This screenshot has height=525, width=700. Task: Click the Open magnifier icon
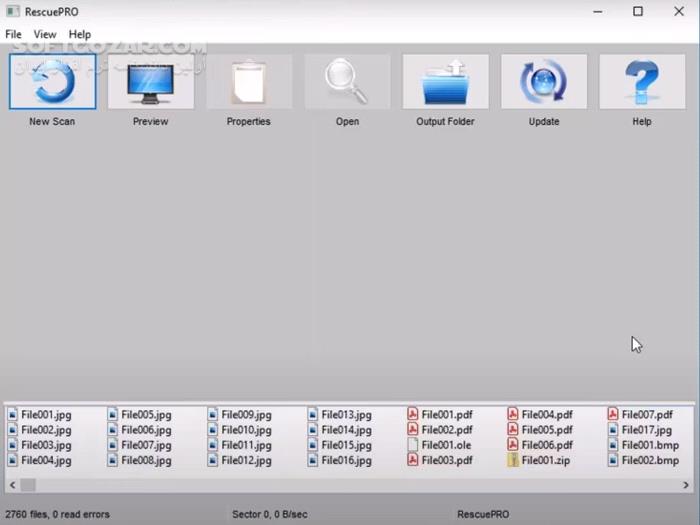(x=347, y=82)
